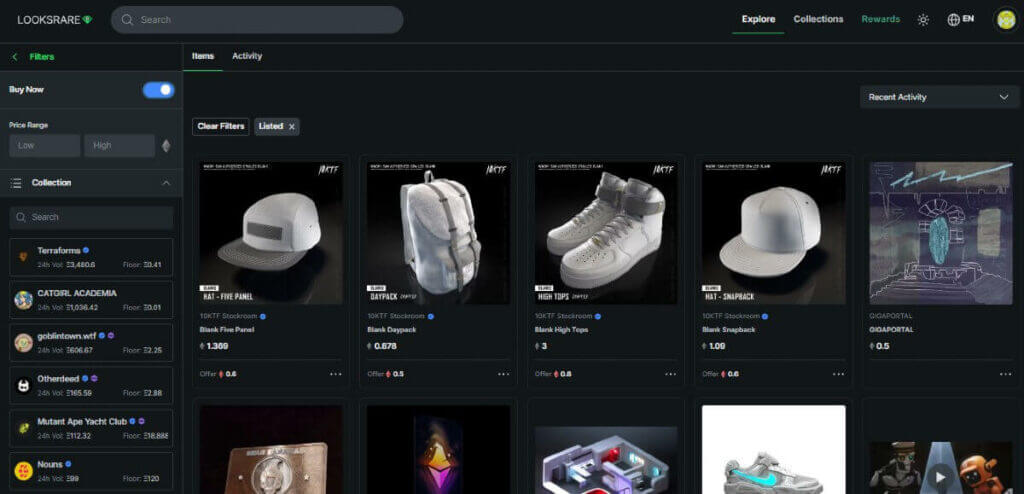Select the Otherdeed collection name
This screenshot has height=494, width=1024.
pos(58,379)
